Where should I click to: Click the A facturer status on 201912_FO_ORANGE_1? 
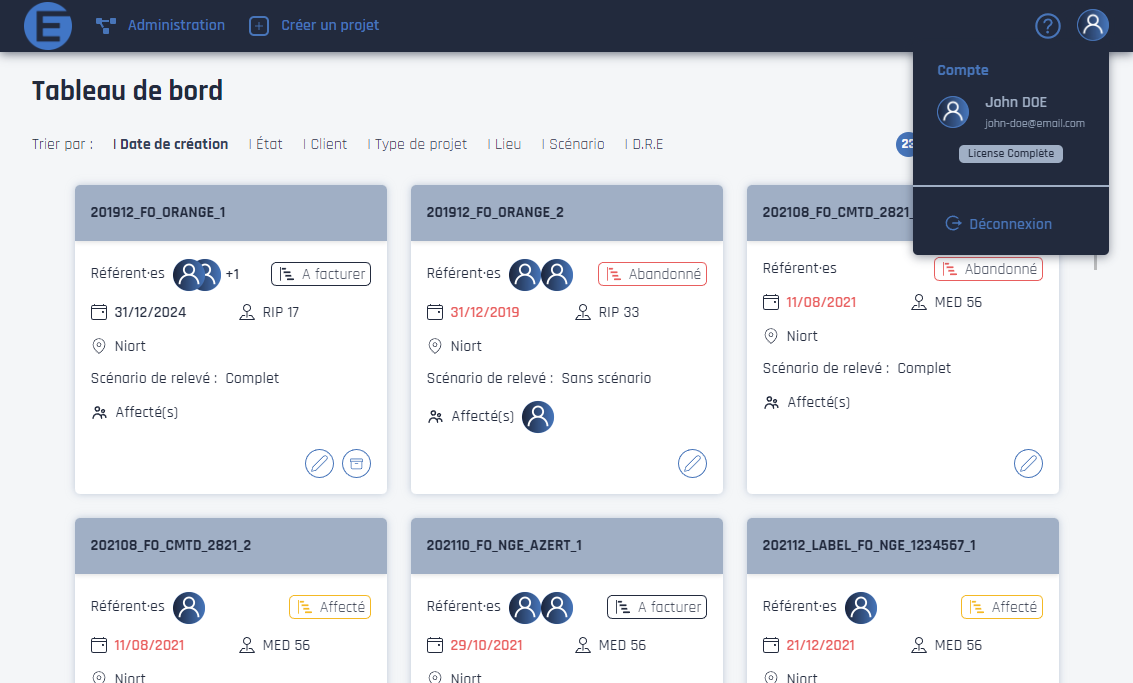click(x=321, y=274)
